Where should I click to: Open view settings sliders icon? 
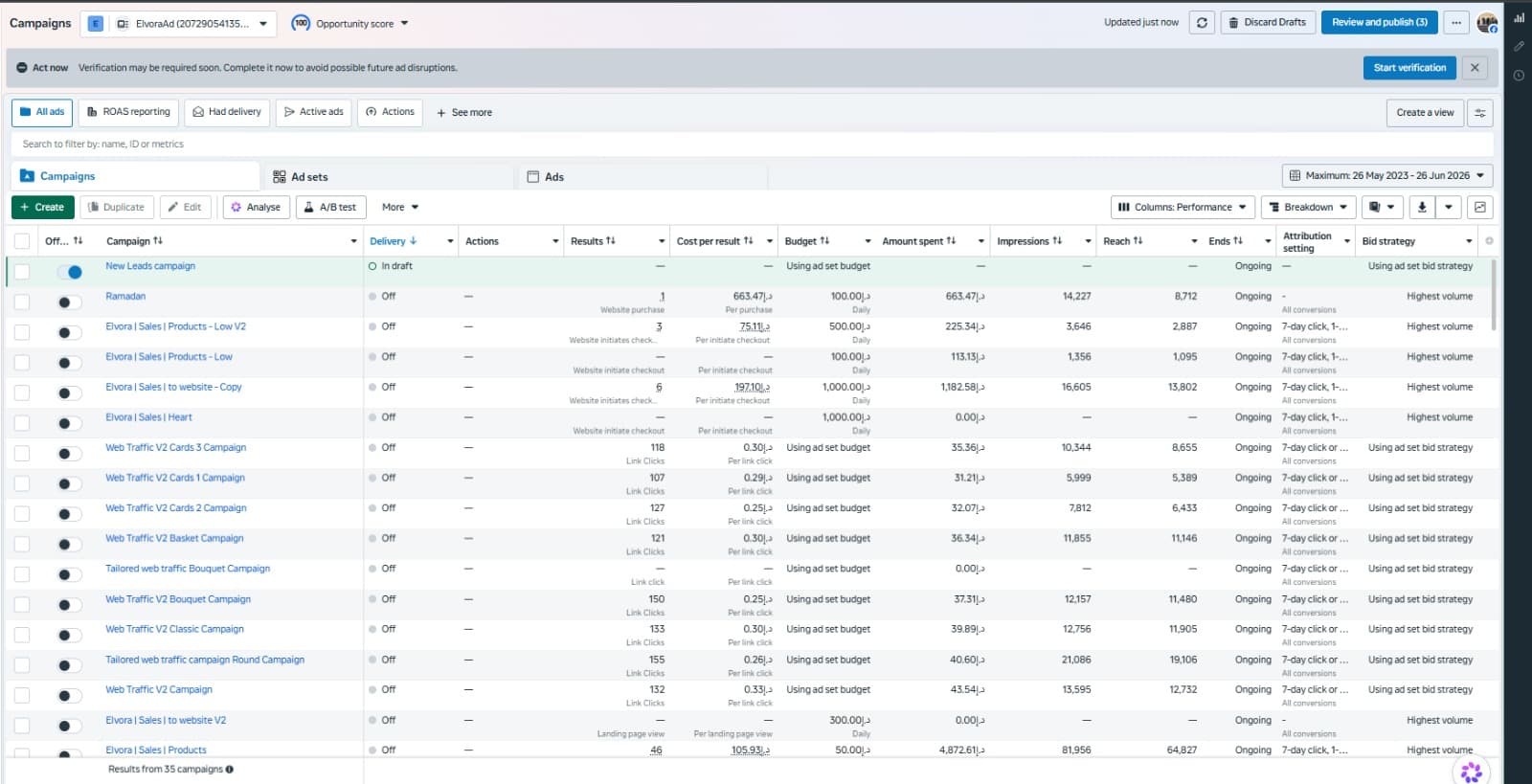(1480, 113)
